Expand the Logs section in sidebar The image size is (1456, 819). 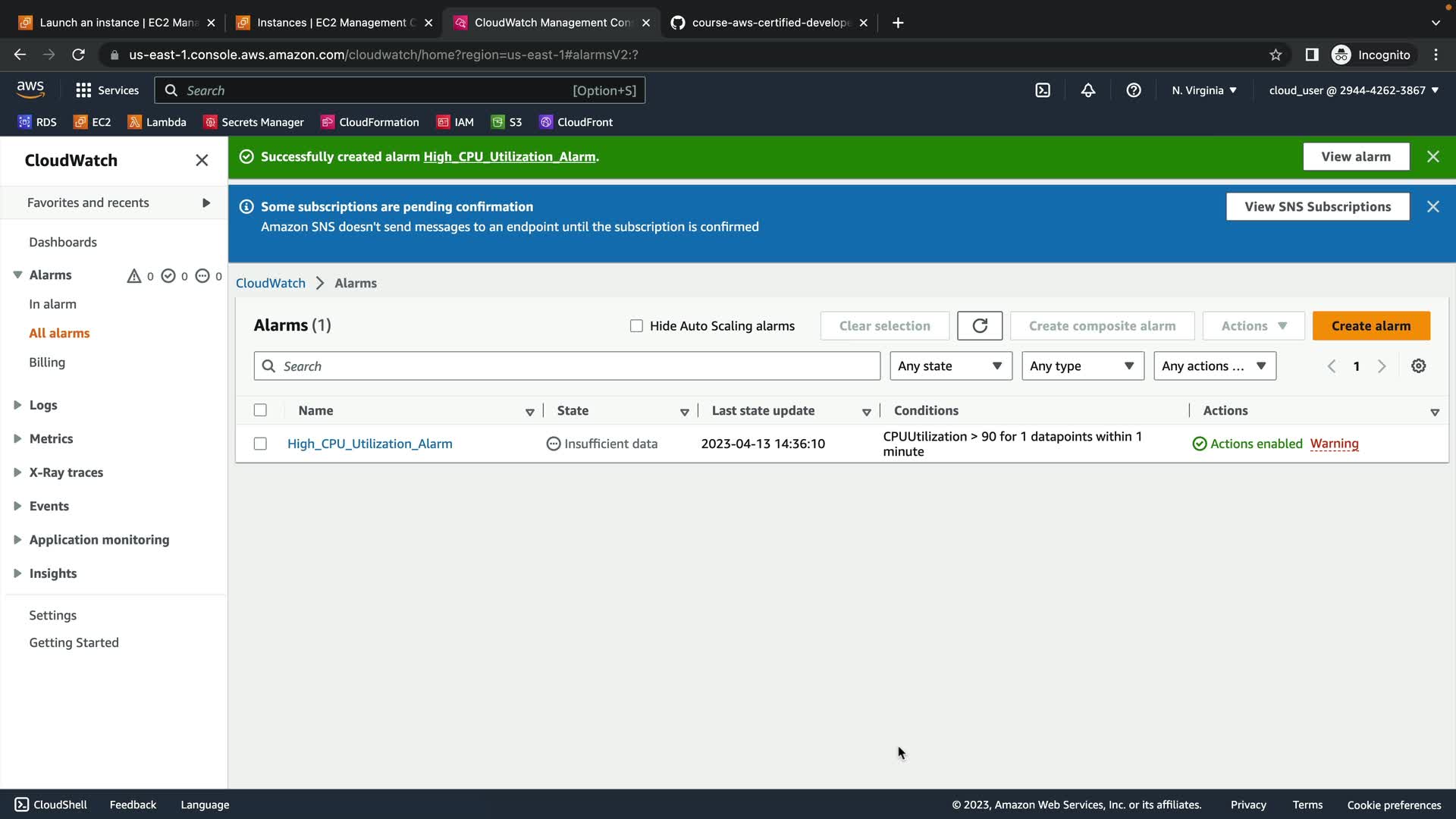coord(42,405)
